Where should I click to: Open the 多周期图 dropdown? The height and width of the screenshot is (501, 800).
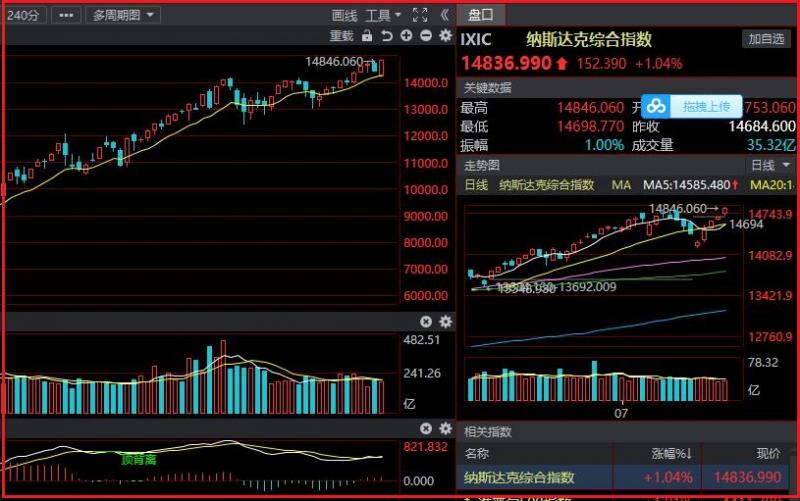tap(123, 15)
